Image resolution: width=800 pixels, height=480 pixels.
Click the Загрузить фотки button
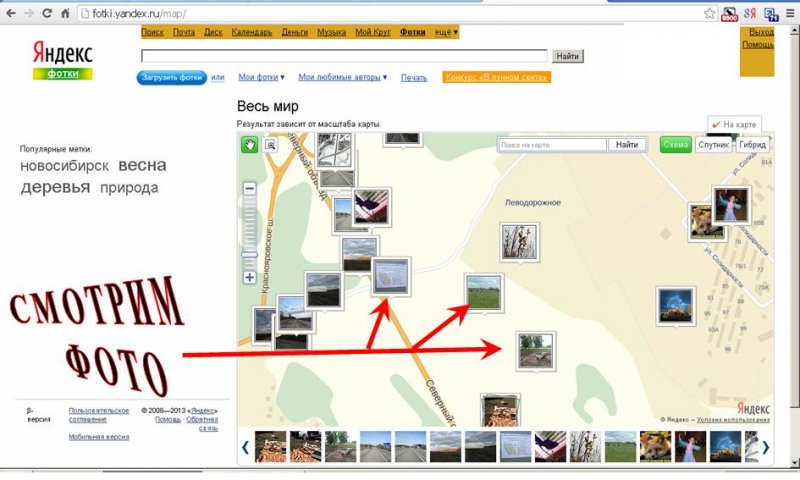(171, 78)
